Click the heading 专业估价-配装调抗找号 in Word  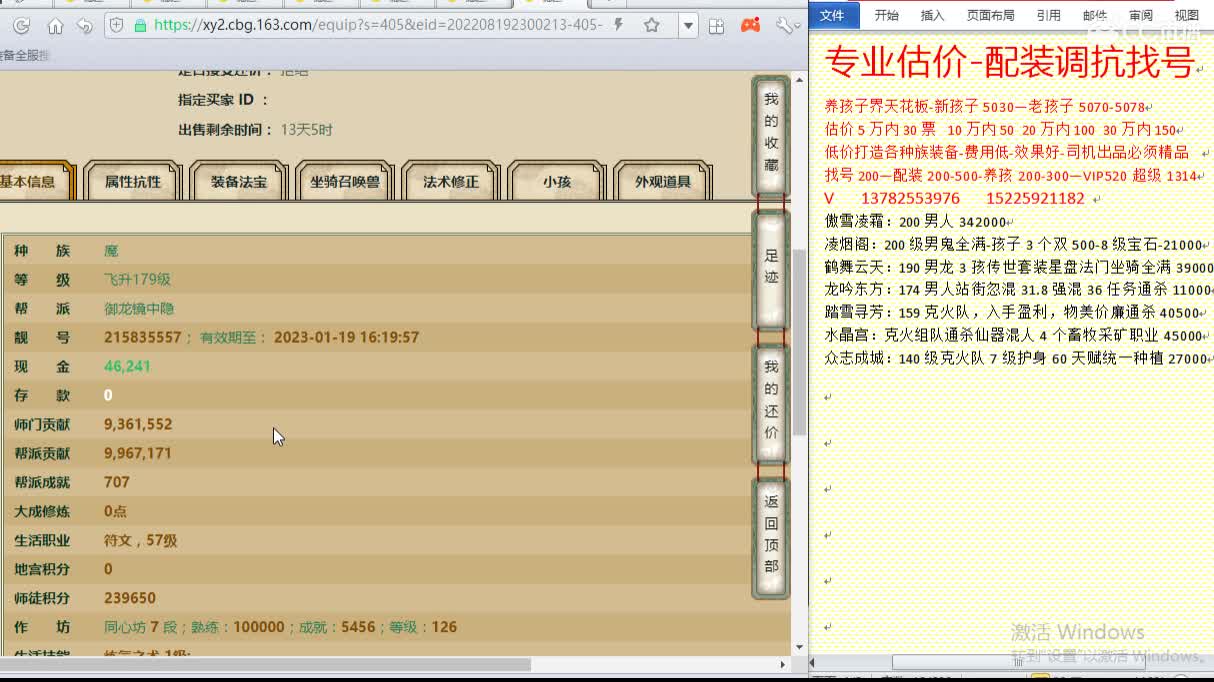pos(1009,64)
